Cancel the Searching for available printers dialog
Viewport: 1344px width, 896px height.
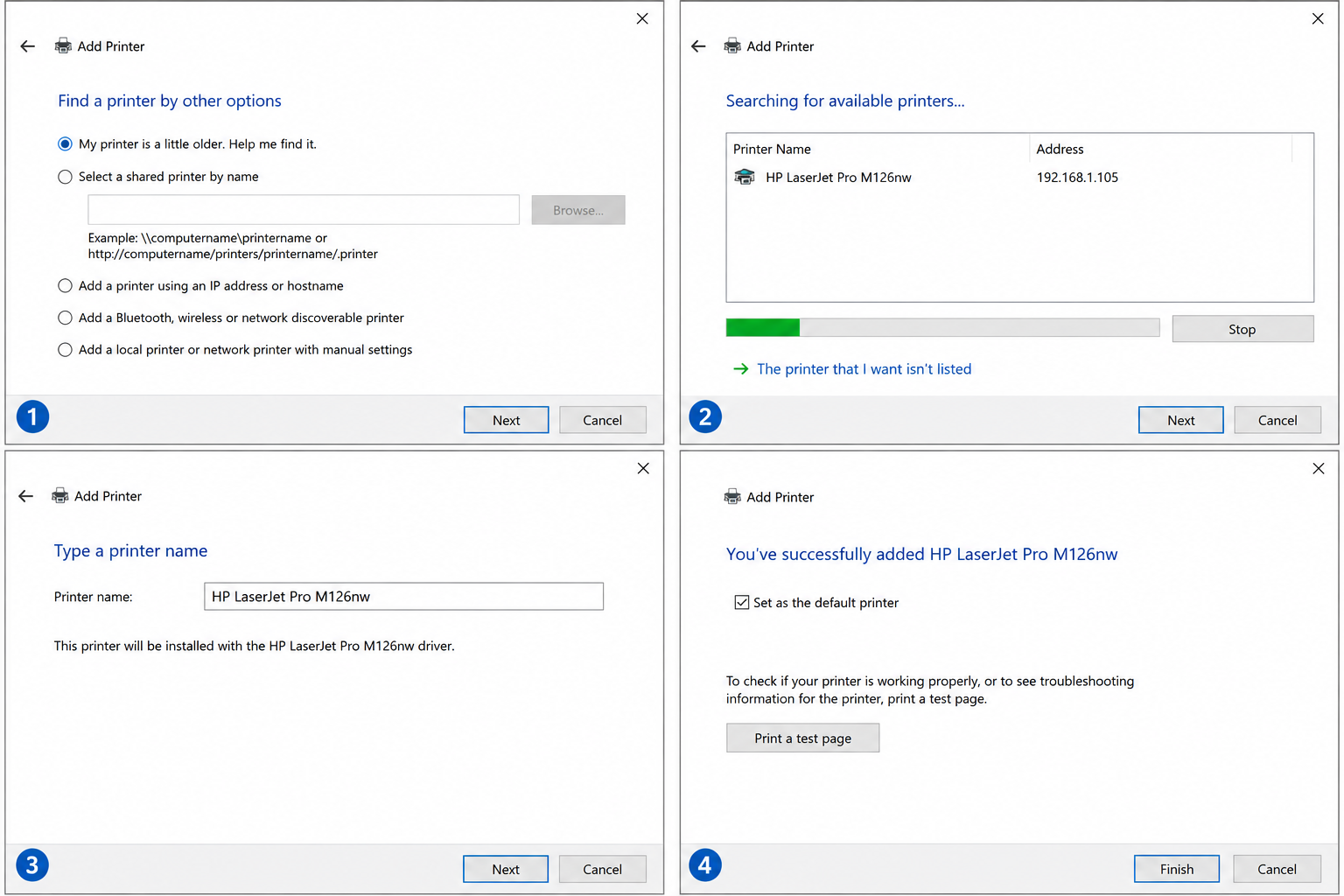pyautogui.click(x=1277, y=420)
